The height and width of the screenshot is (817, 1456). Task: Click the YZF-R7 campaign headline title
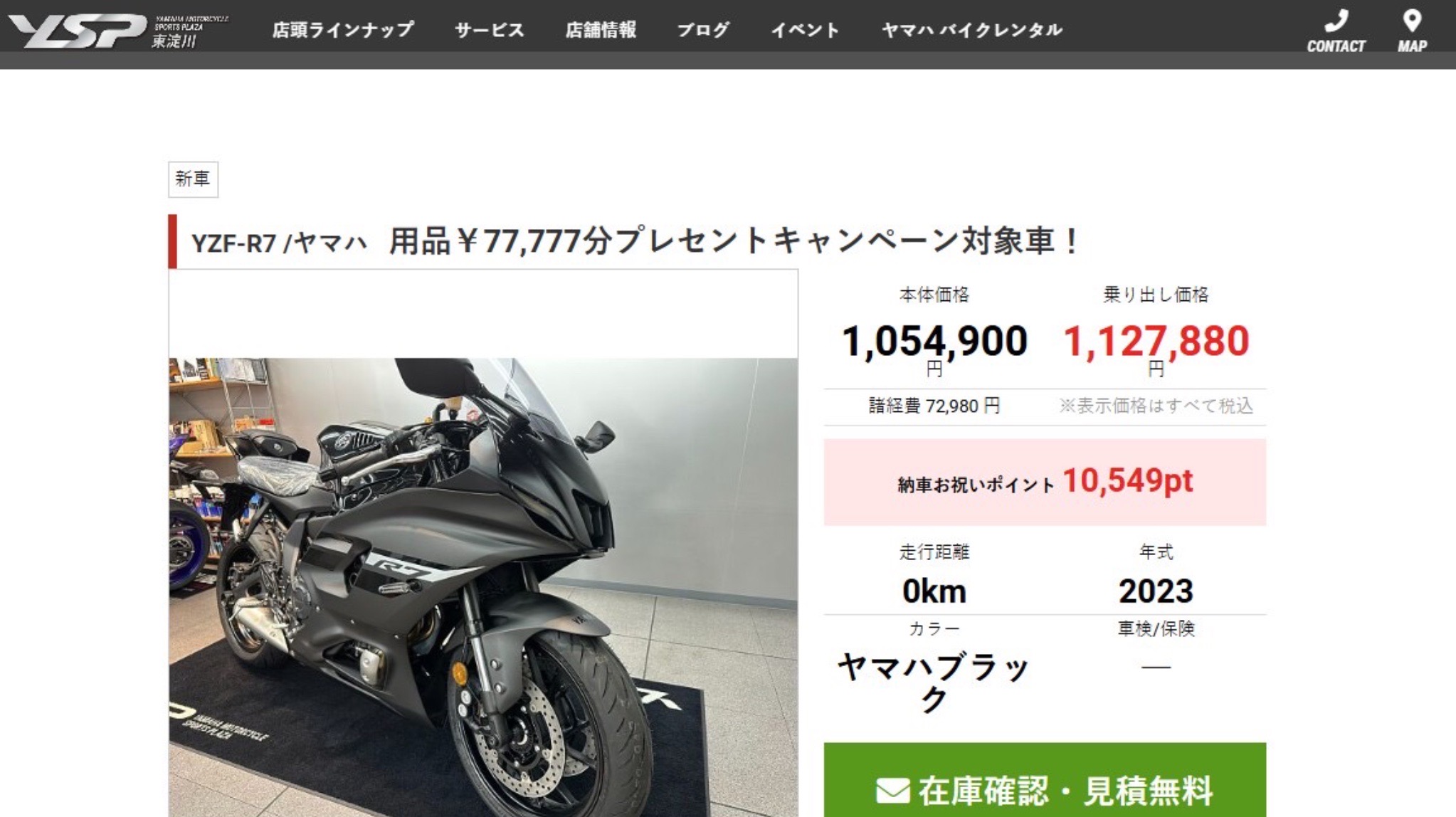(635, 241)
